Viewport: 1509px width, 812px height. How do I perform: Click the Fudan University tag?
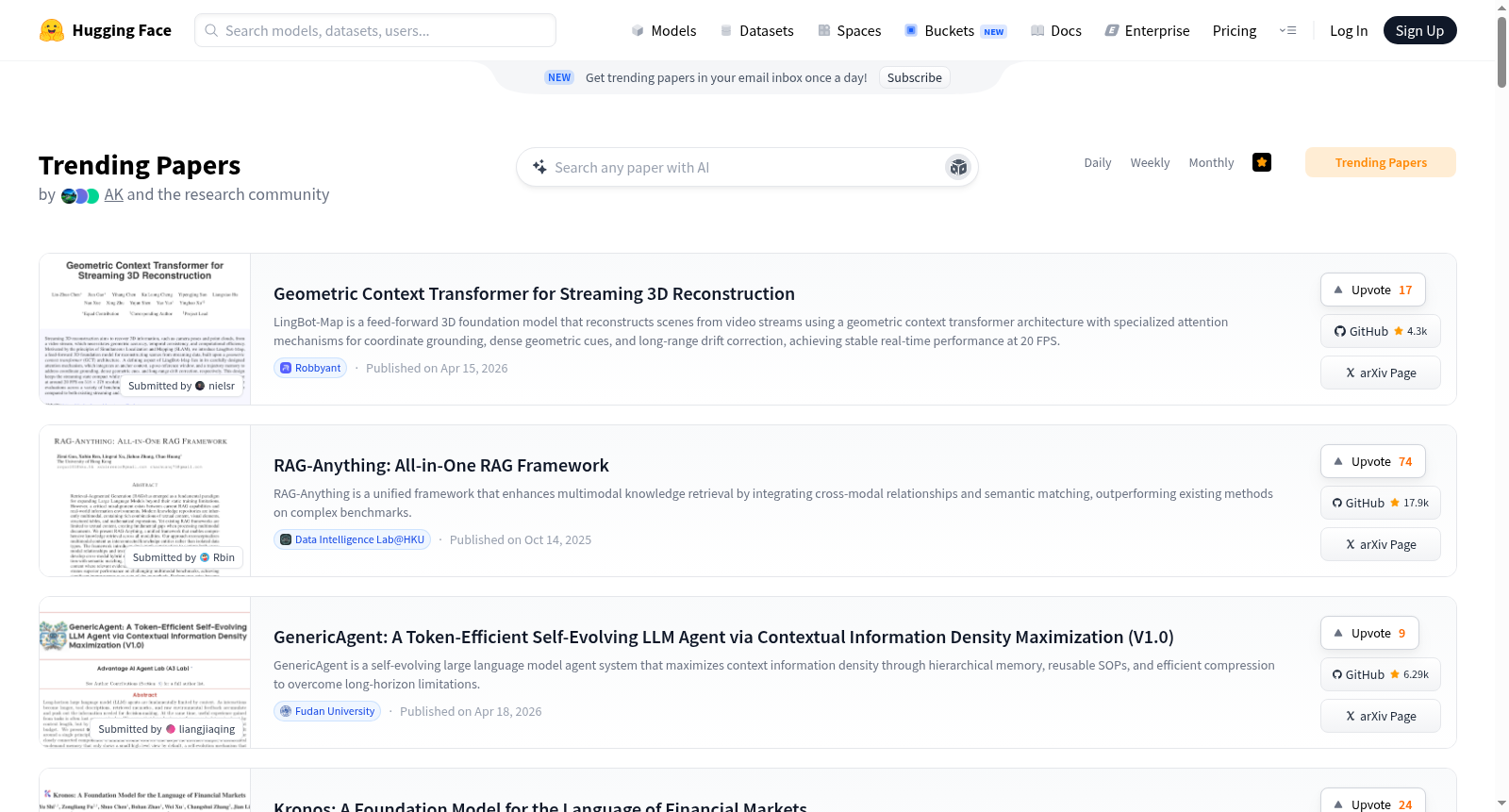[x=326, y=711]
